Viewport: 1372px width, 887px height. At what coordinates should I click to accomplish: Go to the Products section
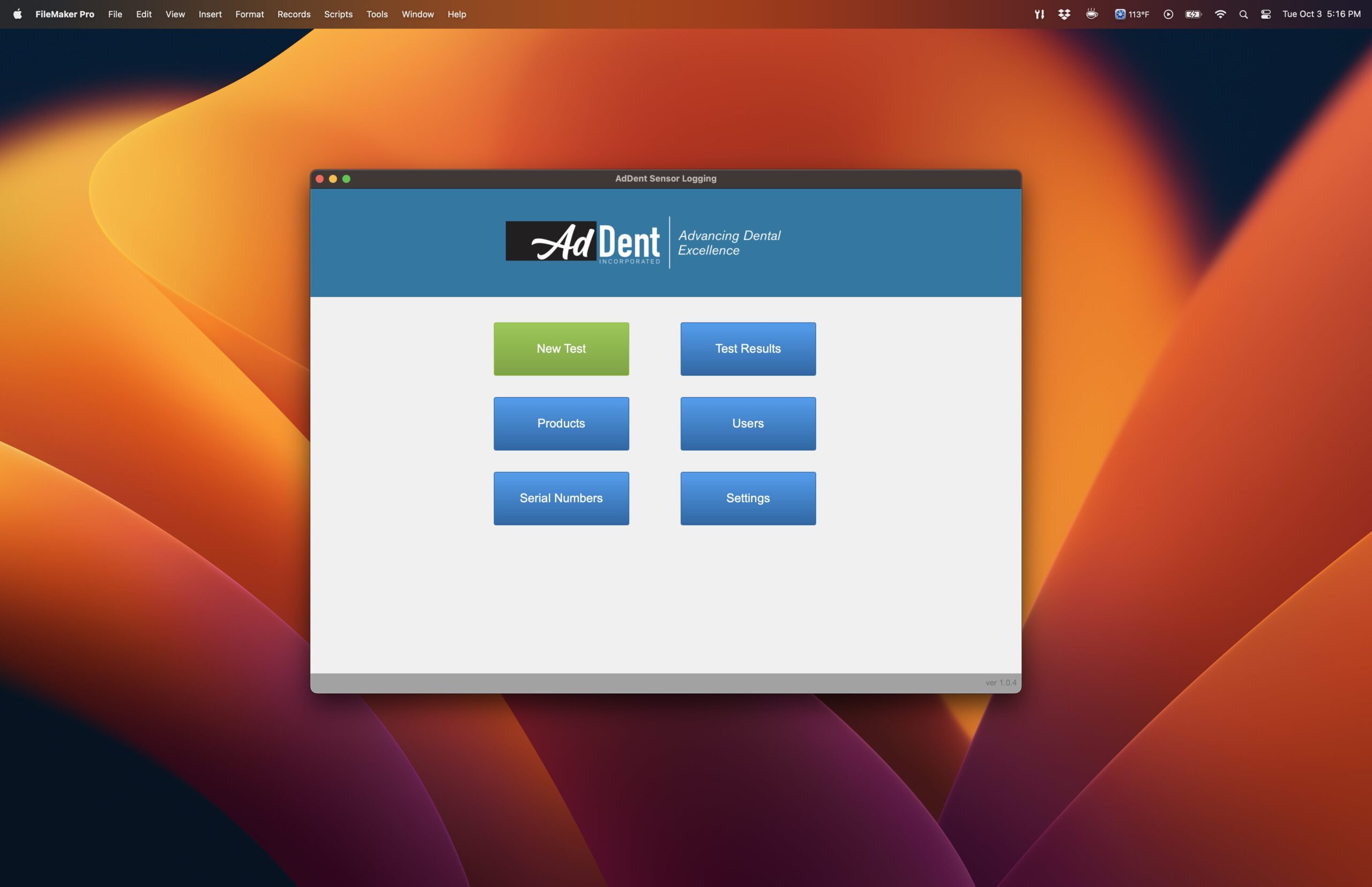(x=561, y=423)
